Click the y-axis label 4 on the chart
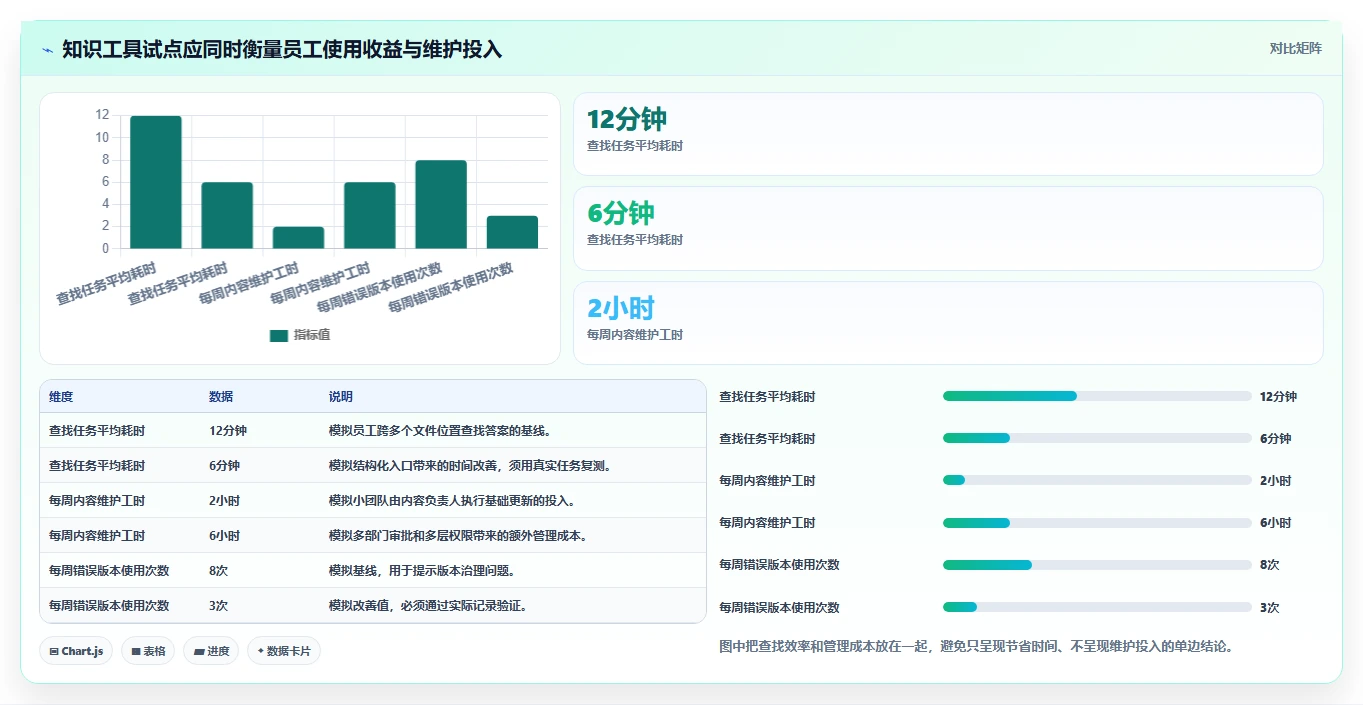1363x705 pixels. [x=105, y=204]
